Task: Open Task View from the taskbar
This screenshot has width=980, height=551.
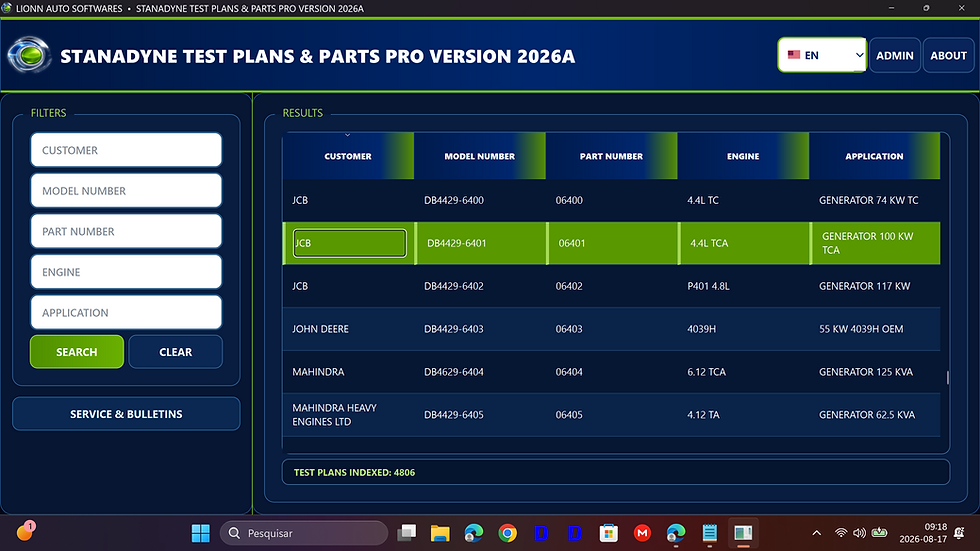Action: coord(407,533)
